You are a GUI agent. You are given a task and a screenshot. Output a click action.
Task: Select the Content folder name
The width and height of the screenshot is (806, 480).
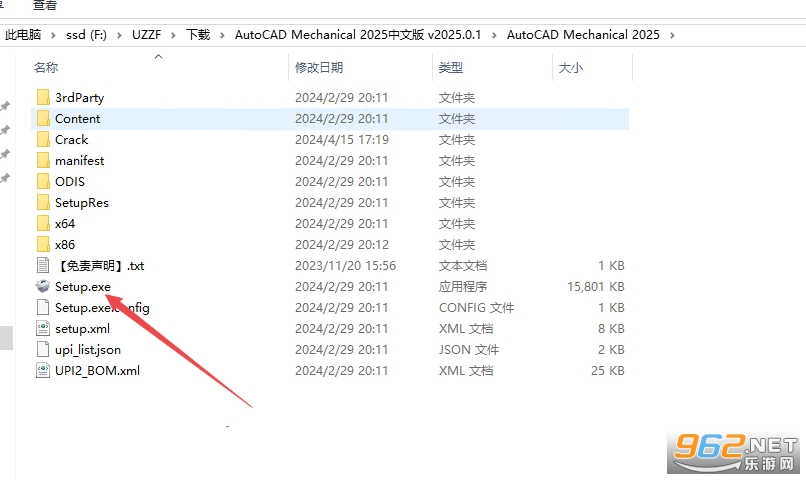[78, 119]
